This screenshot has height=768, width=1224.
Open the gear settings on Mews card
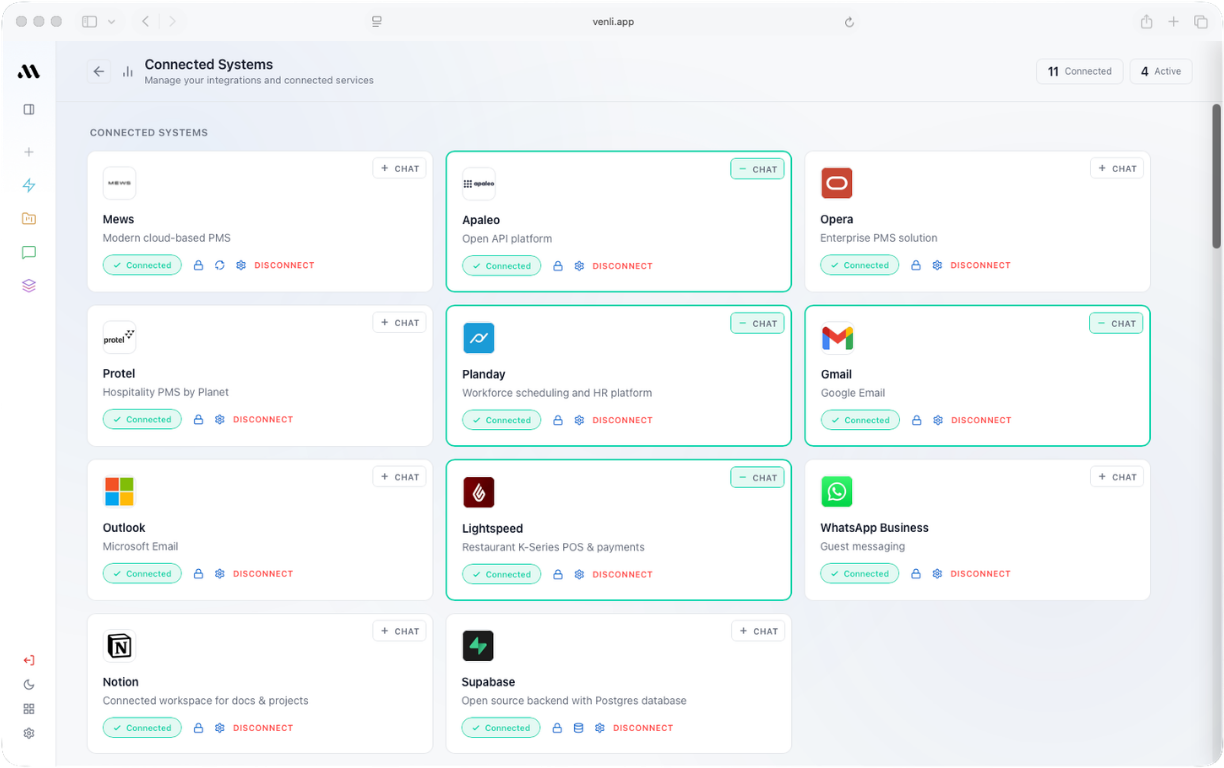tap(241, 266)
